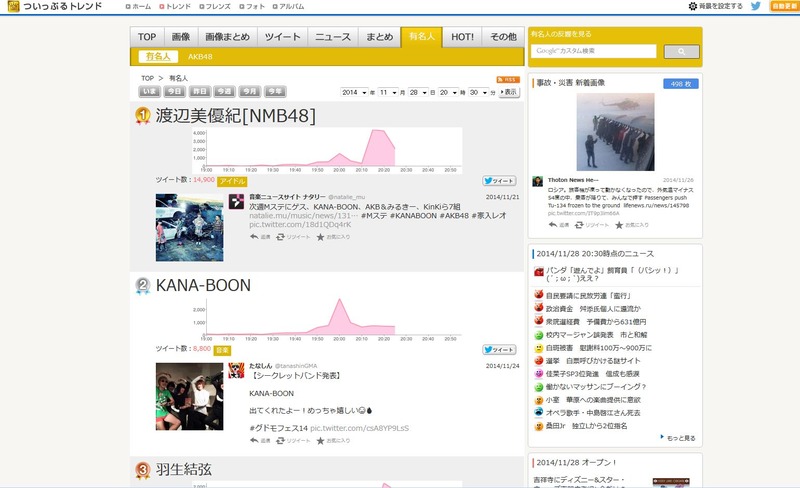The height and width of the screenshot is (488, 800).
Task: Click the いま time filter button
Action: [x=149, y=92]
